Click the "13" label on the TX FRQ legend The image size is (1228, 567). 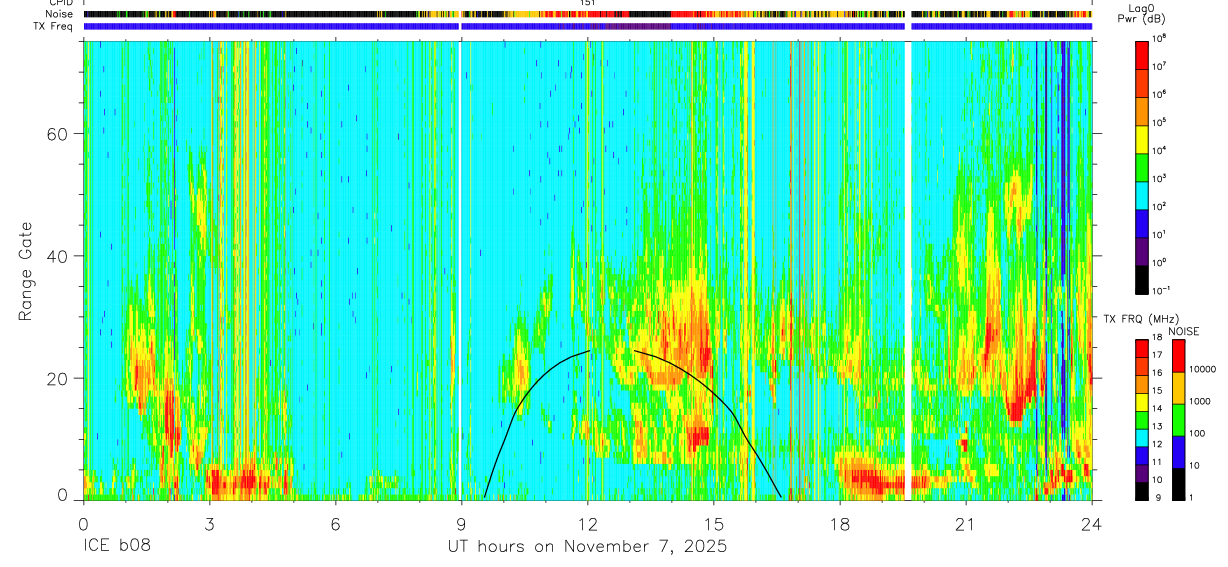1158,426
